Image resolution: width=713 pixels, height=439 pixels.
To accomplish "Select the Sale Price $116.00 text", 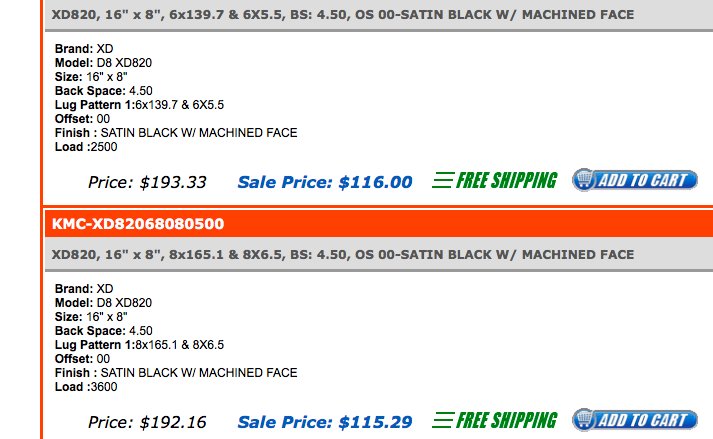I will tap(325, 182).
